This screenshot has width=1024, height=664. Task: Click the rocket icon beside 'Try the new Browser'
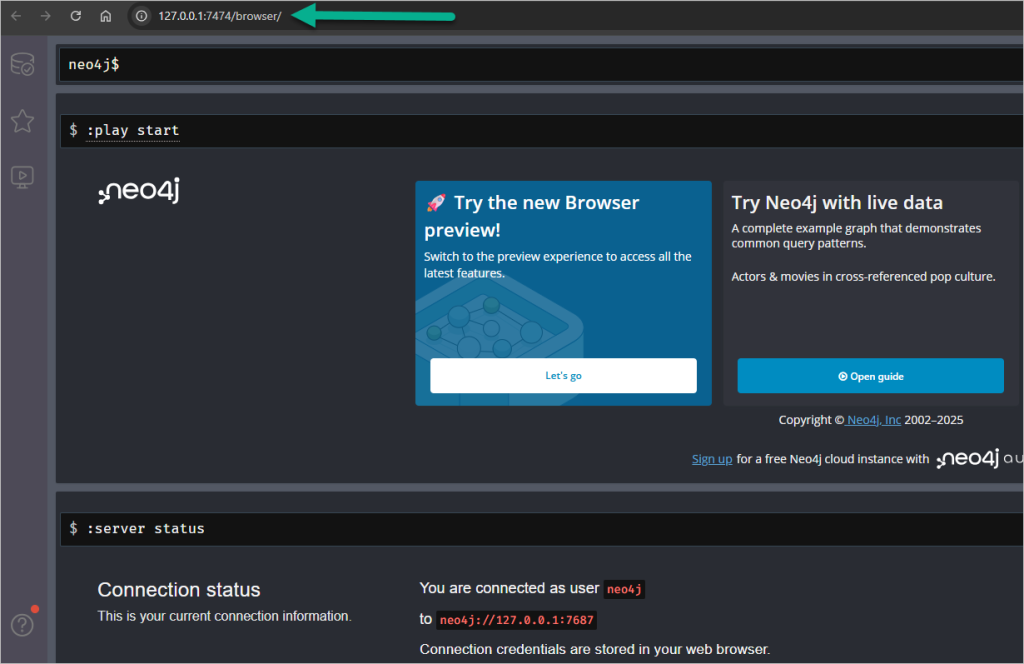[436, 202]
